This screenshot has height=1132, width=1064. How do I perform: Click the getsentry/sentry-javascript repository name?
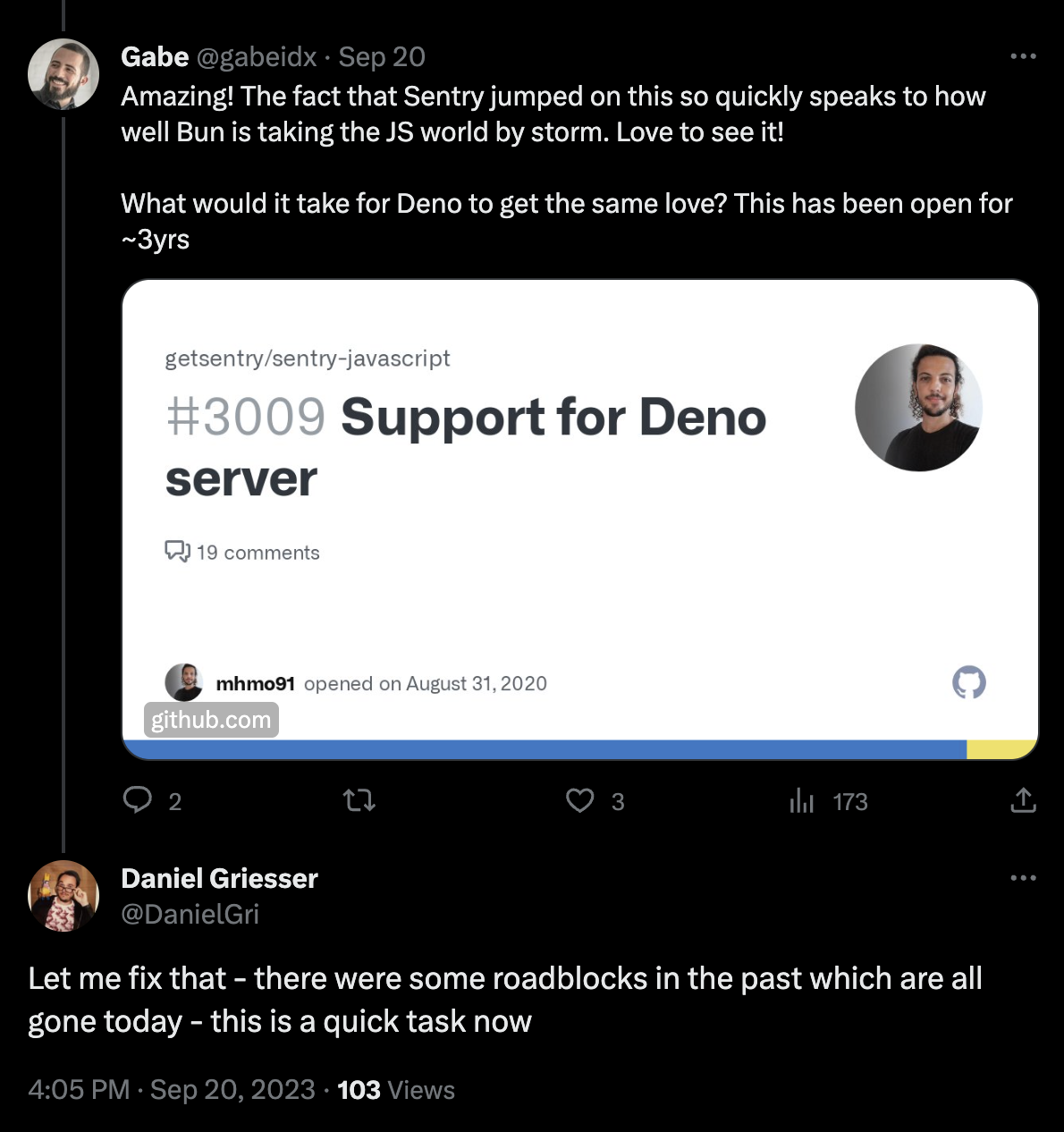coord(308,358)
